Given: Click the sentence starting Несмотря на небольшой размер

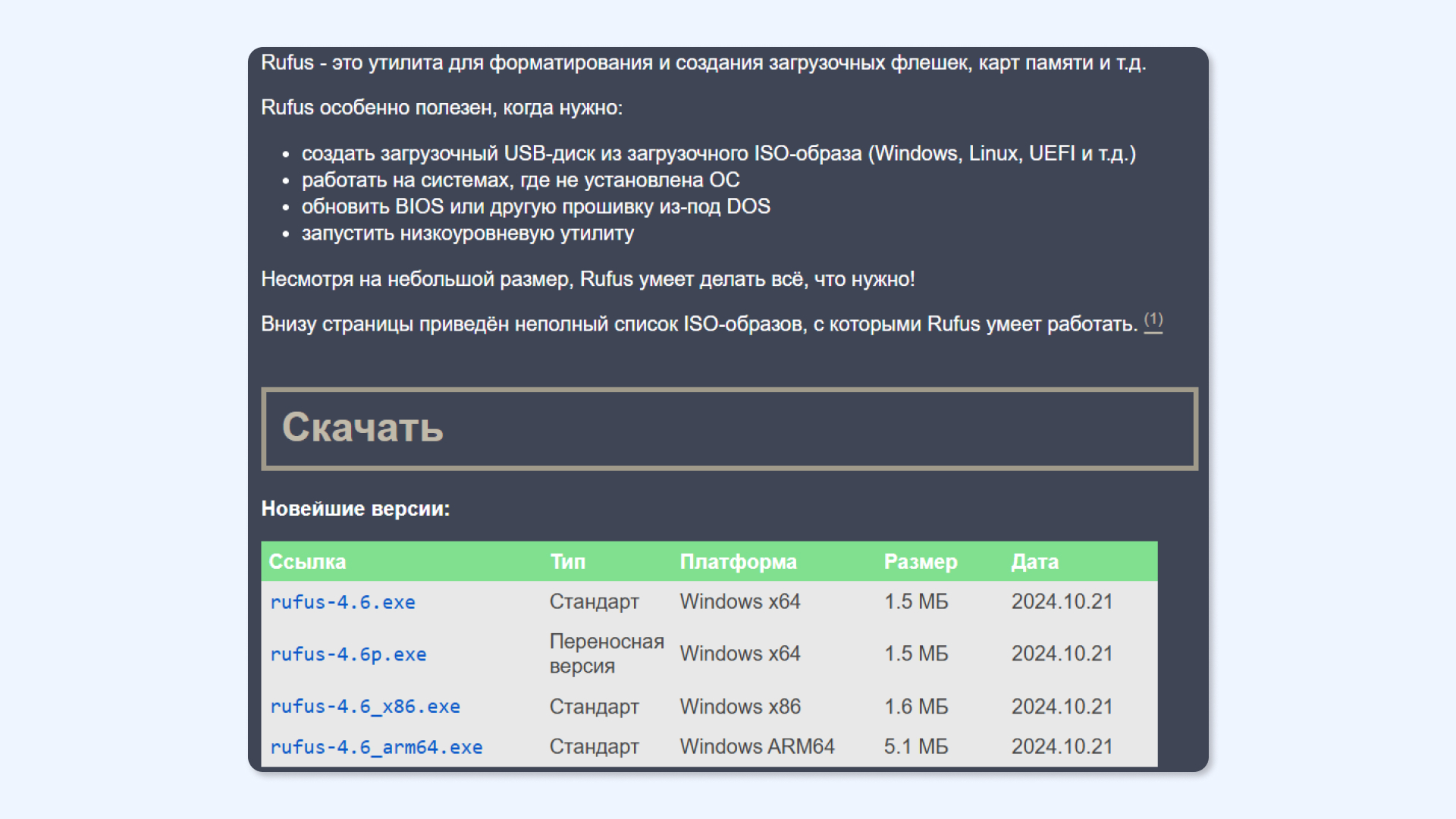Looking at the screenshot, I should [588, 280].
